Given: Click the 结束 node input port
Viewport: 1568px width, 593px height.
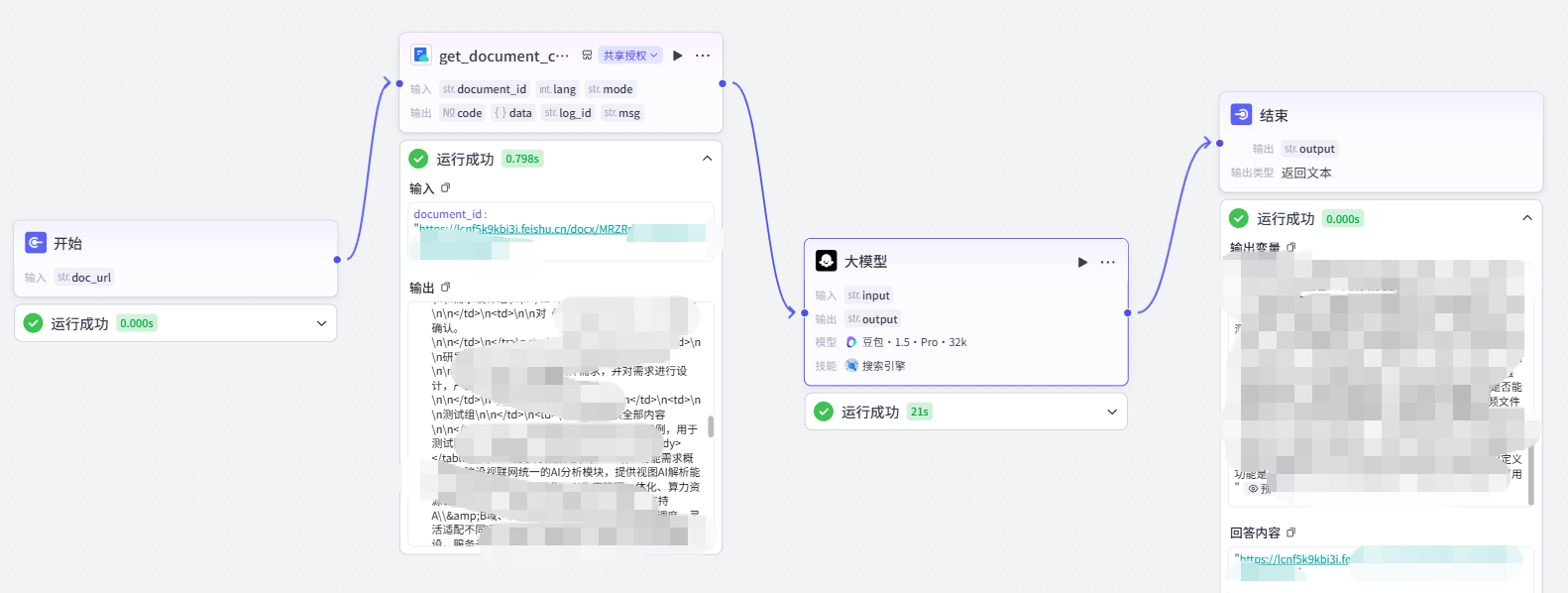Looking at the screenshot, I should pyautogui.click(x=1219, y=143).
